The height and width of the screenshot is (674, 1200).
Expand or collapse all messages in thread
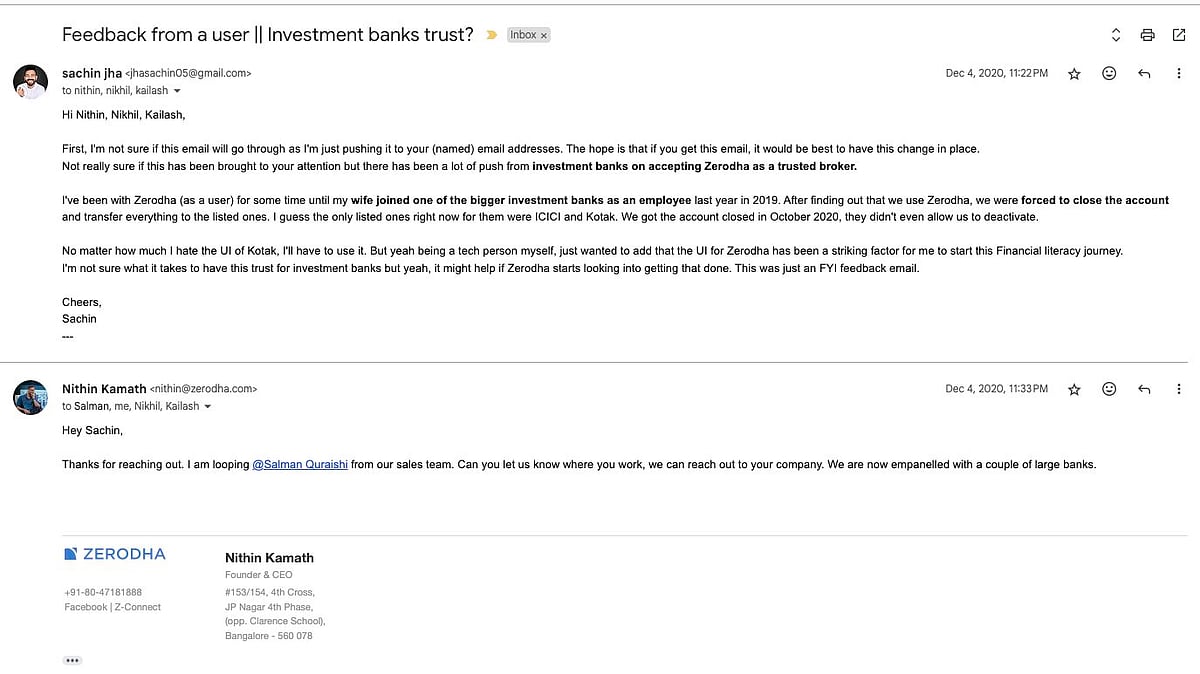1116,35
